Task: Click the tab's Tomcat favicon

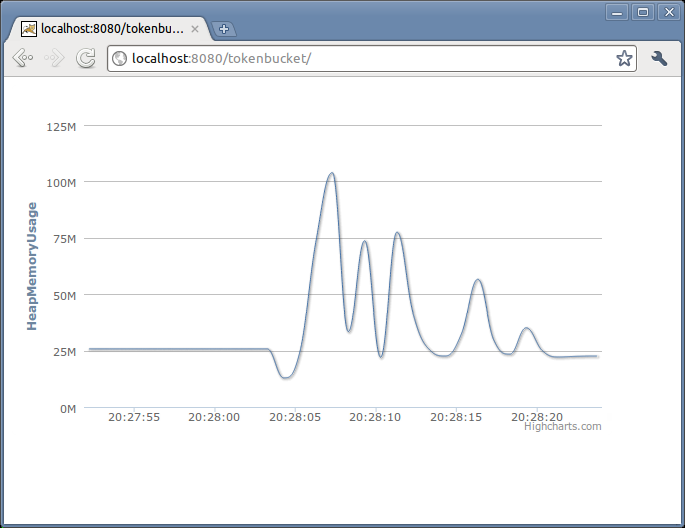Action: 29,29
